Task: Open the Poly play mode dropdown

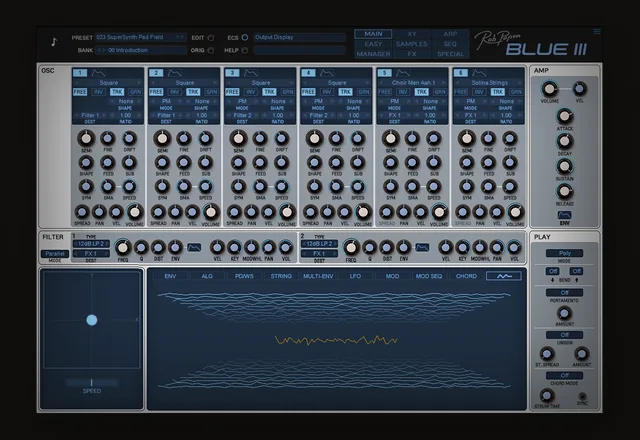Action: click(564, 253)
